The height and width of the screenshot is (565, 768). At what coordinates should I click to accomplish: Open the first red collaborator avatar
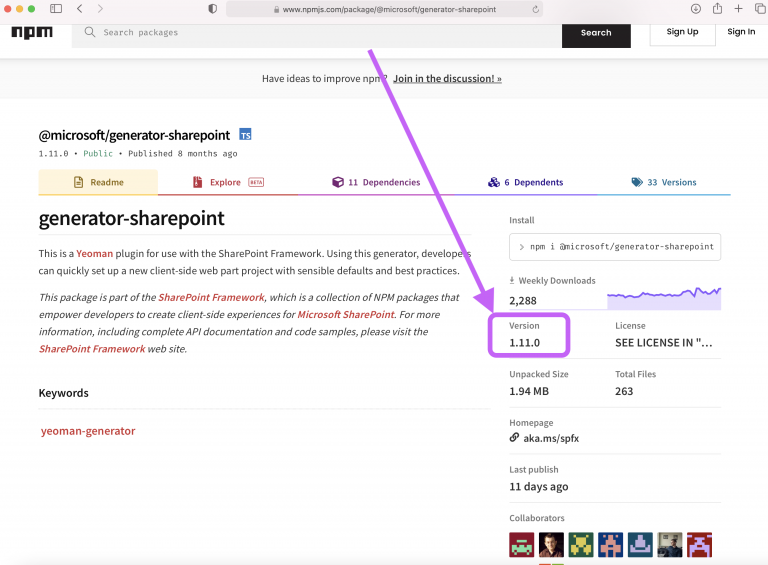pos(522,544)
